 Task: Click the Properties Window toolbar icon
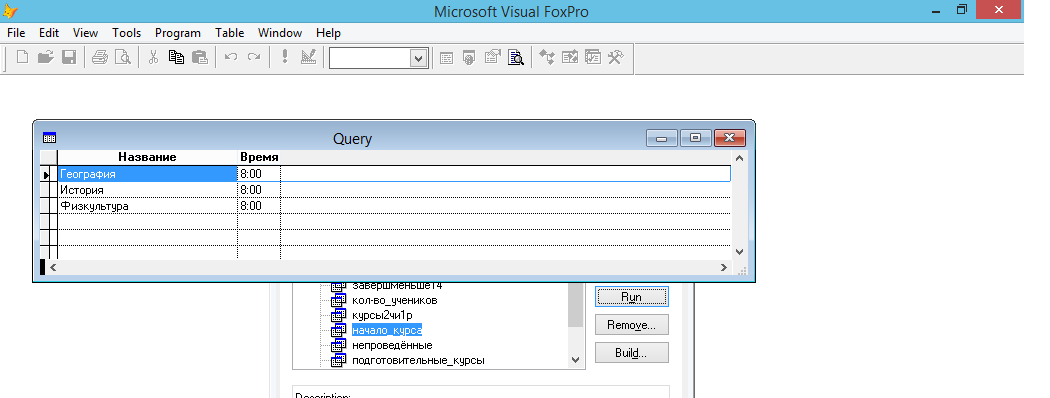click(x=493, y=58)
